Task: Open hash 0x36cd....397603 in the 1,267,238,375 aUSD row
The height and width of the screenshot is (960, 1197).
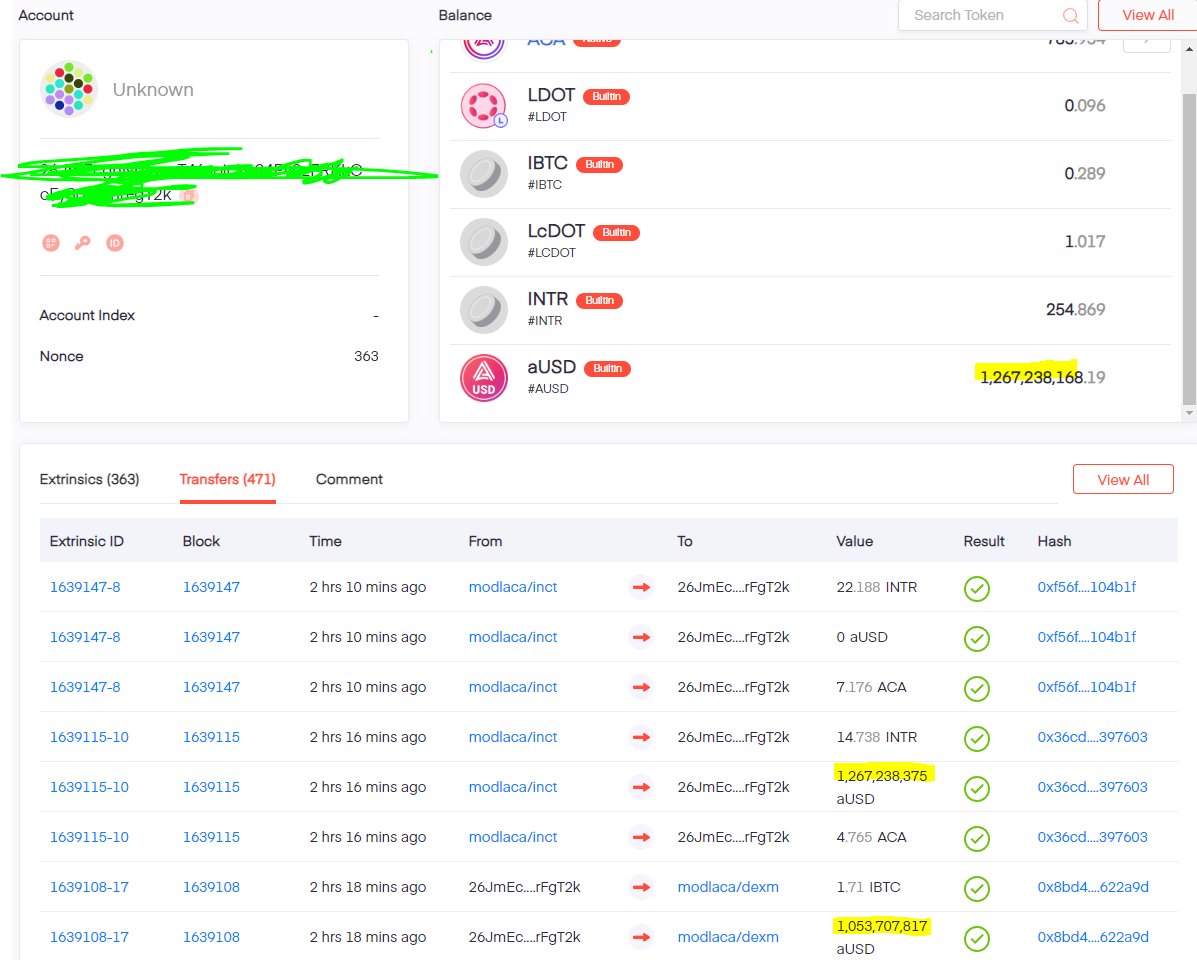Action: [1092, 787]
